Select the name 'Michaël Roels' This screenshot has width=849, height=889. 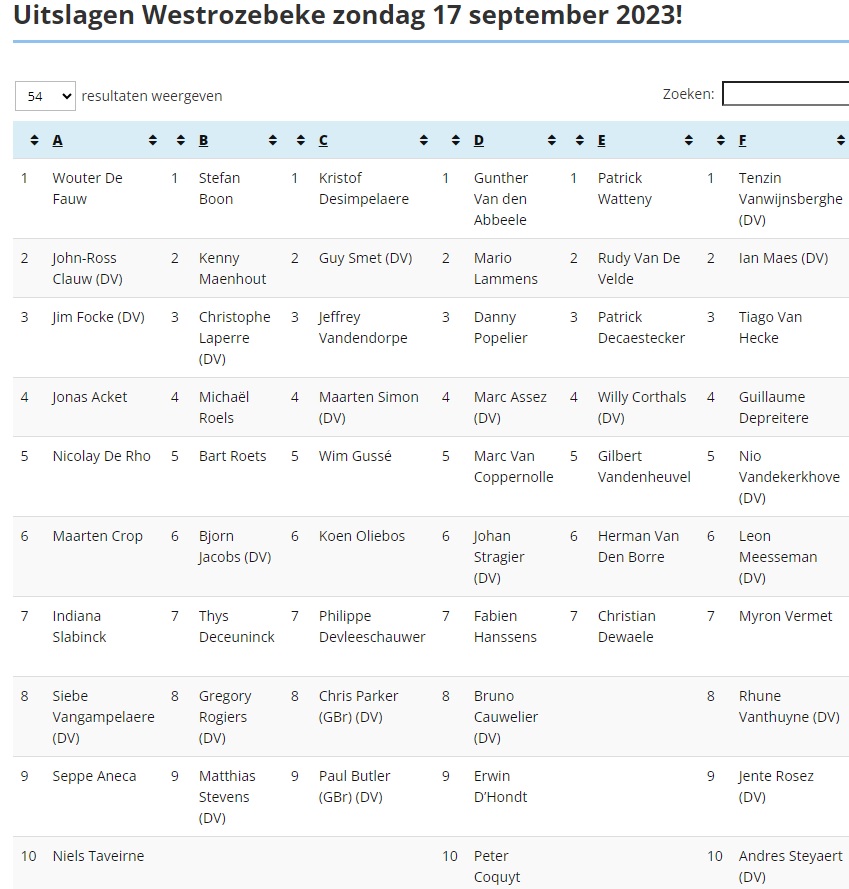pos(223,407)
